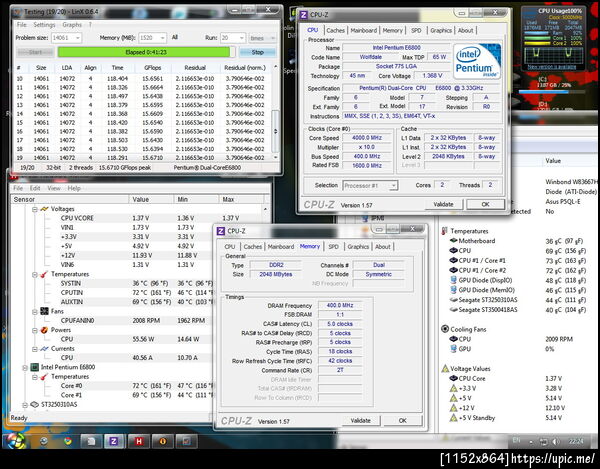Screen dimensions: 600x469
Task: Open the times unit dropdown in LinX
Action: pos(272,38)
